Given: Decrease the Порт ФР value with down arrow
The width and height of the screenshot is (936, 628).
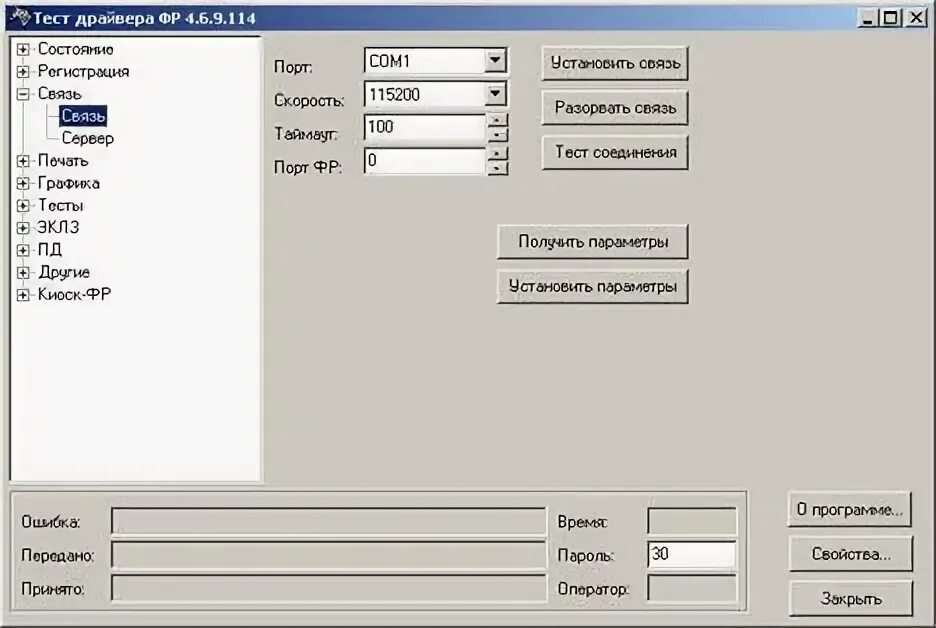Looking at the screenshot, I should click(x=497, y=168).
